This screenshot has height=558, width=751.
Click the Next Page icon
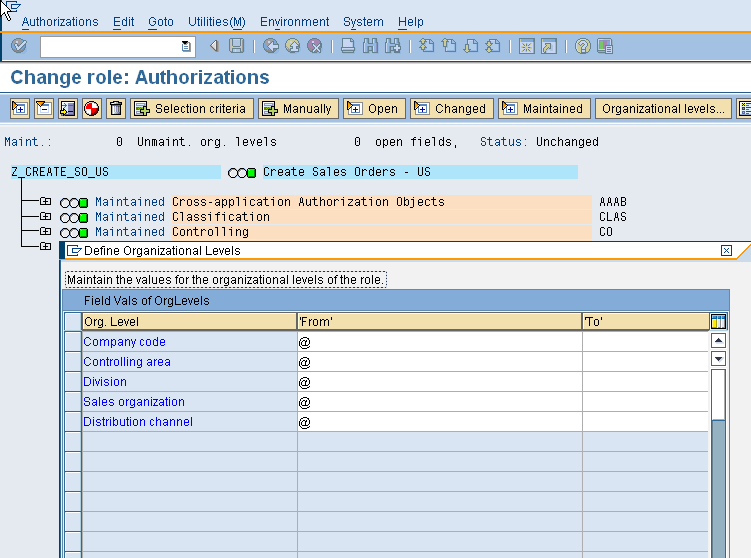(471, 46)
